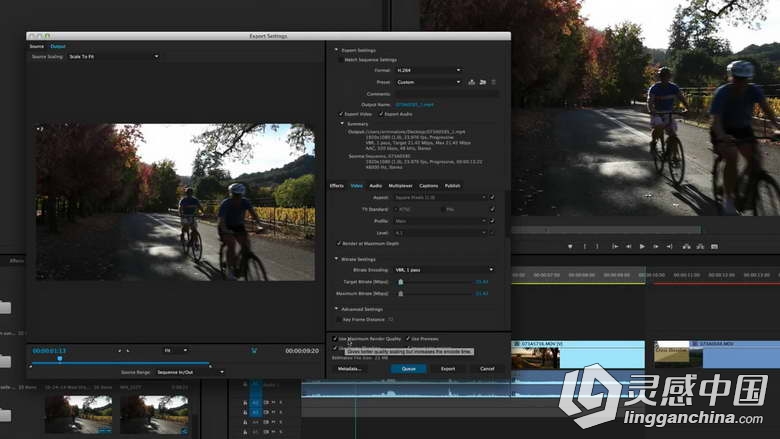Click the Queue button
780x439 pixels.
[x=408, y=369]
